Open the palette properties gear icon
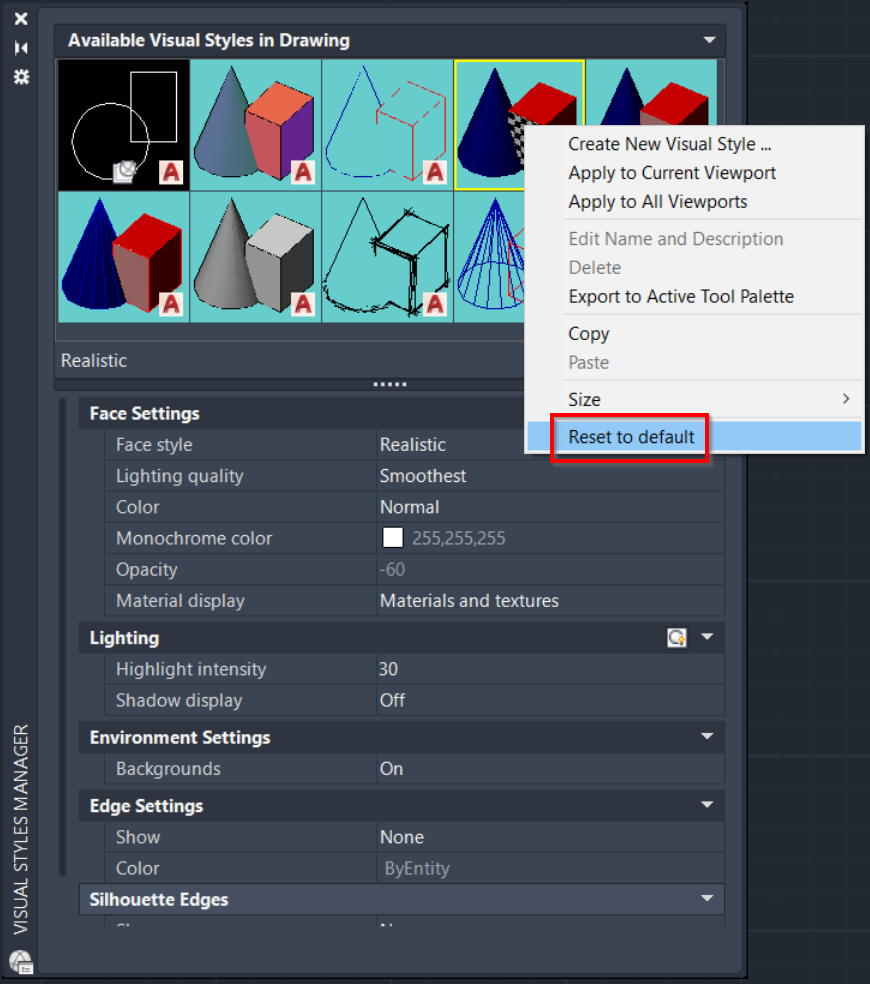The width and height of the screenshot is (870, 984). [21, 77]
